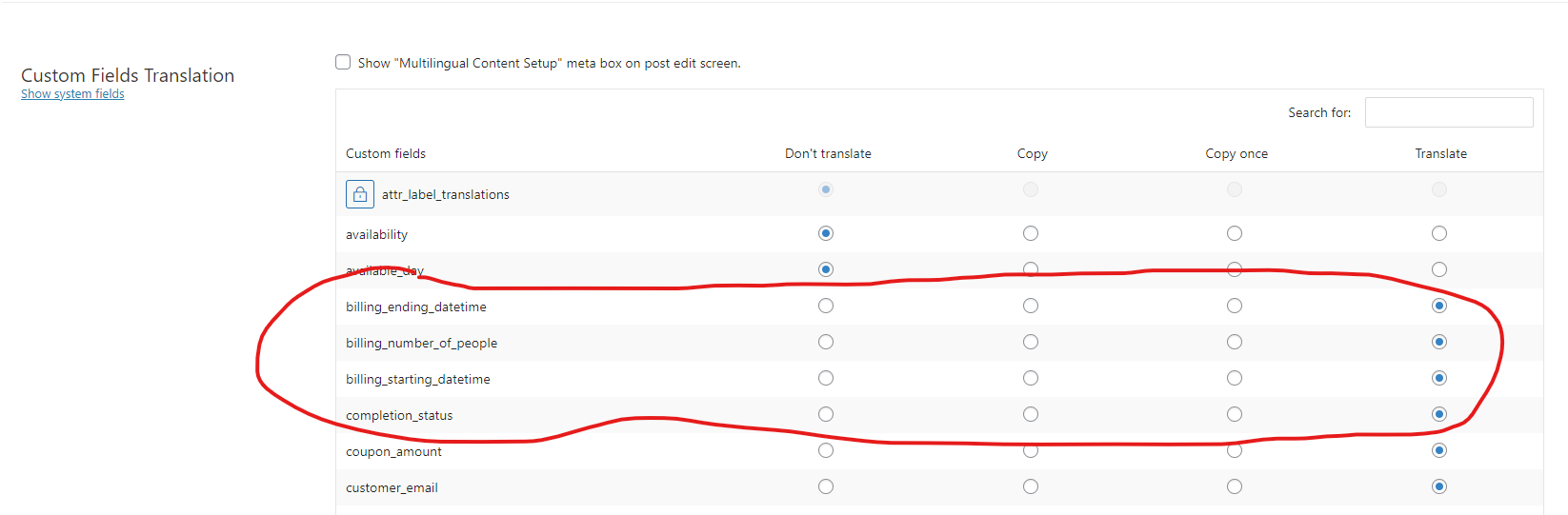
Task: Choose Copy for billing_ending_datetime
Action: click(x=1031, y=306)
